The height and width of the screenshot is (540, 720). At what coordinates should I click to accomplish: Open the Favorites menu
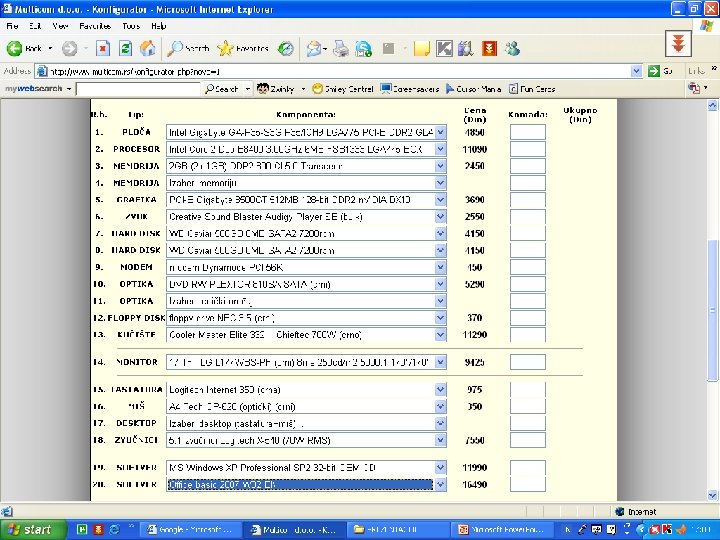[95, 26]
